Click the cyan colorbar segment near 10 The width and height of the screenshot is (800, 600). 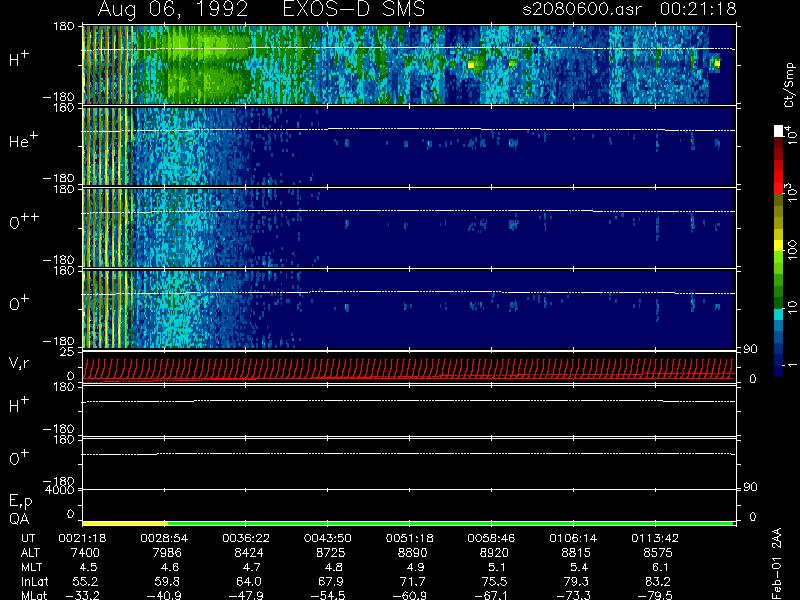click(x=779, y=314)
